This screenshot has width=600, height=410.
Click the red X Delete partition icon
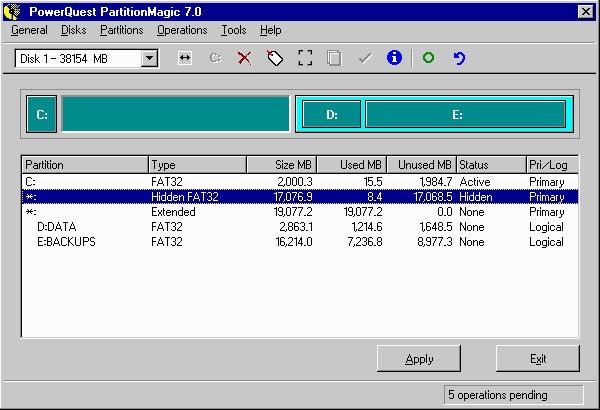coord(244,59)
